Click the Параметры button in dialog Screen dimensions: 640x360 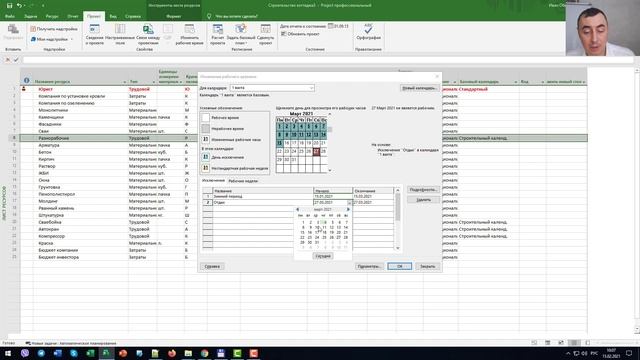pos(369,267)
